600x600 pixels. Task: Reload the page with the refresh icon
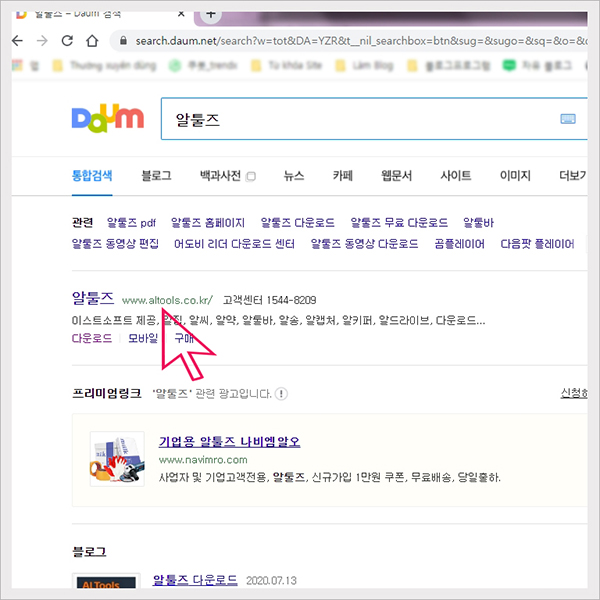[67, 41]
